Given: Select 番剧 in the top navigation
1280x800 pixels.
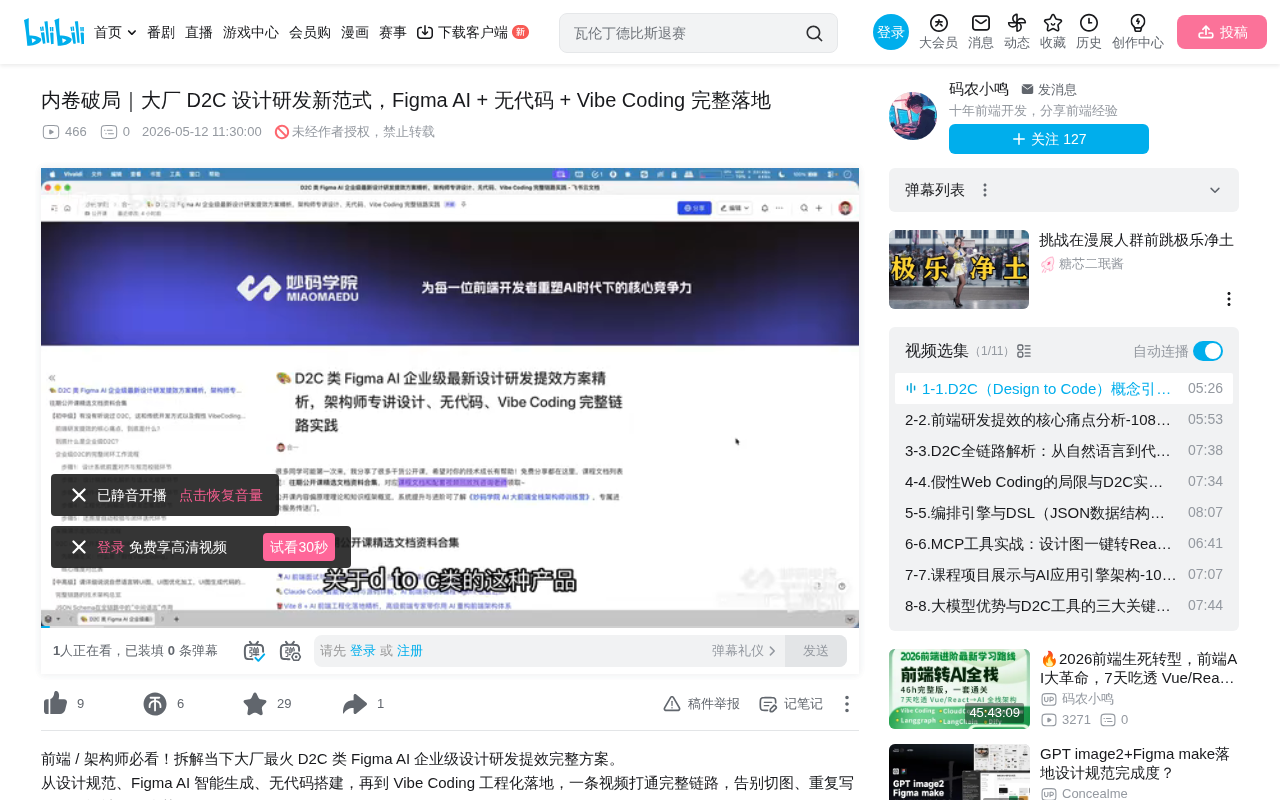Looking at the screenshot, I should [x=161, y=32].
